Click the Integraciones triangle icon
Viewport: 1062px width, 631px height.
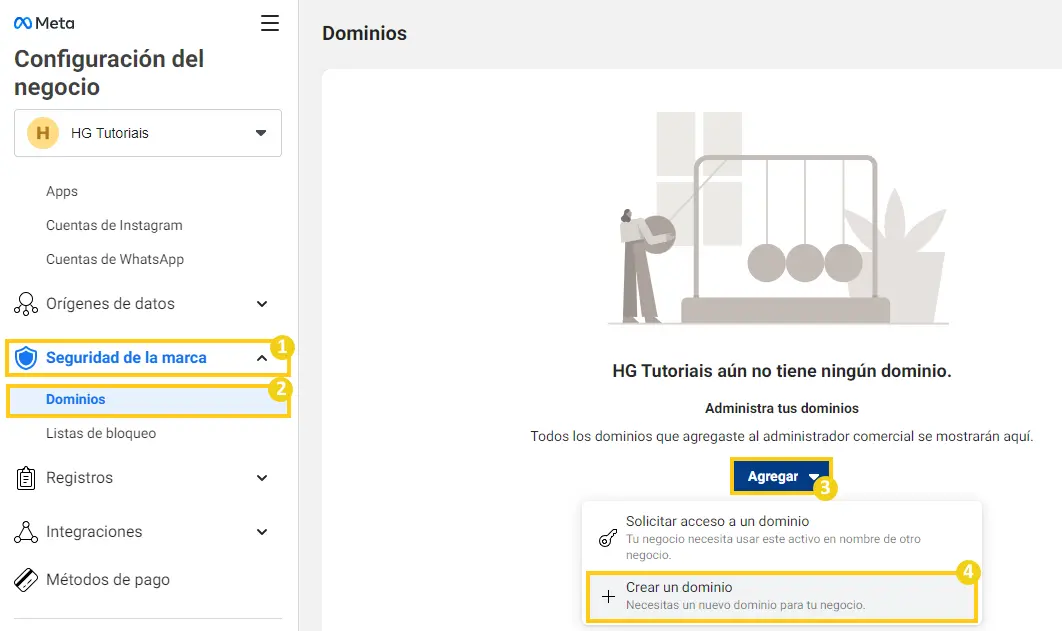pos(26,532)
